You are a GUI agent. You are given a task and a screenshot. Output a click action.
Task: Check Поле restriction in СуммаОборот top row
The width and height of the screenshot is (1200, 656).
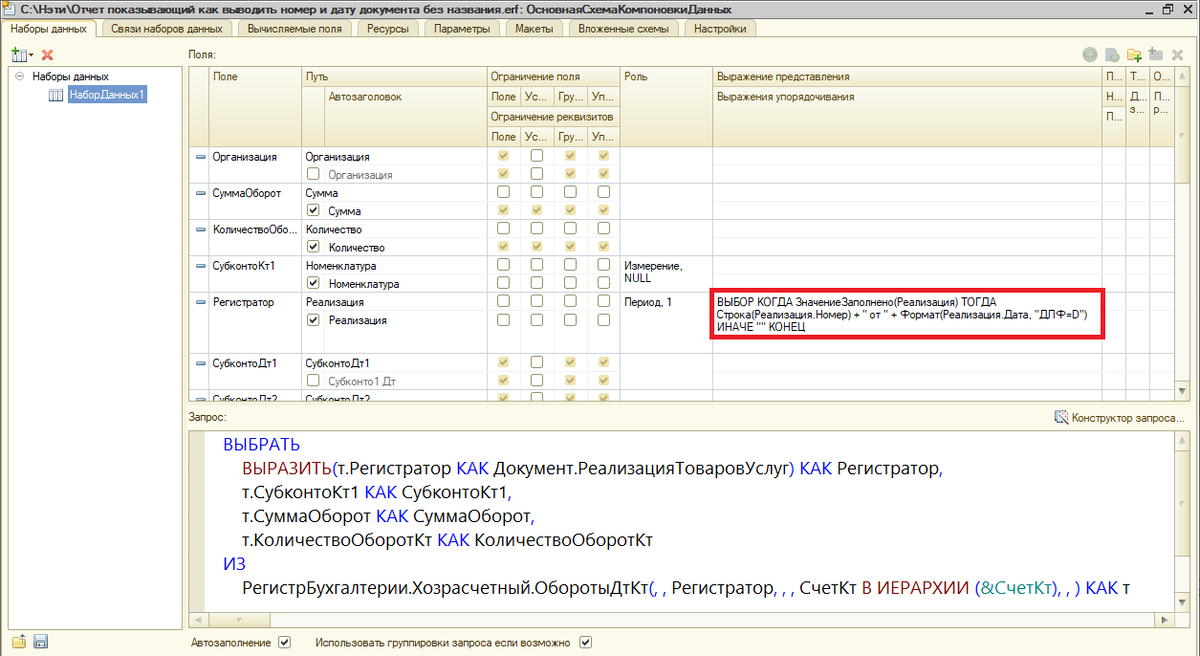point(503,192)
